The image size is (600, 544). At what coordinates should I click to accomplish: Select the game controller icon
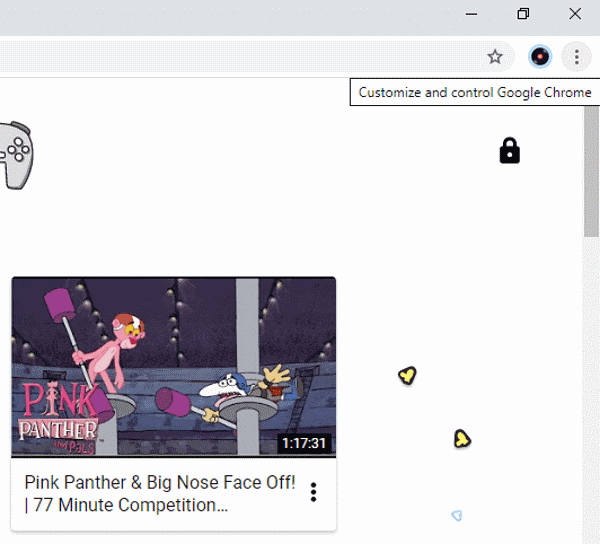pos(16,155)
